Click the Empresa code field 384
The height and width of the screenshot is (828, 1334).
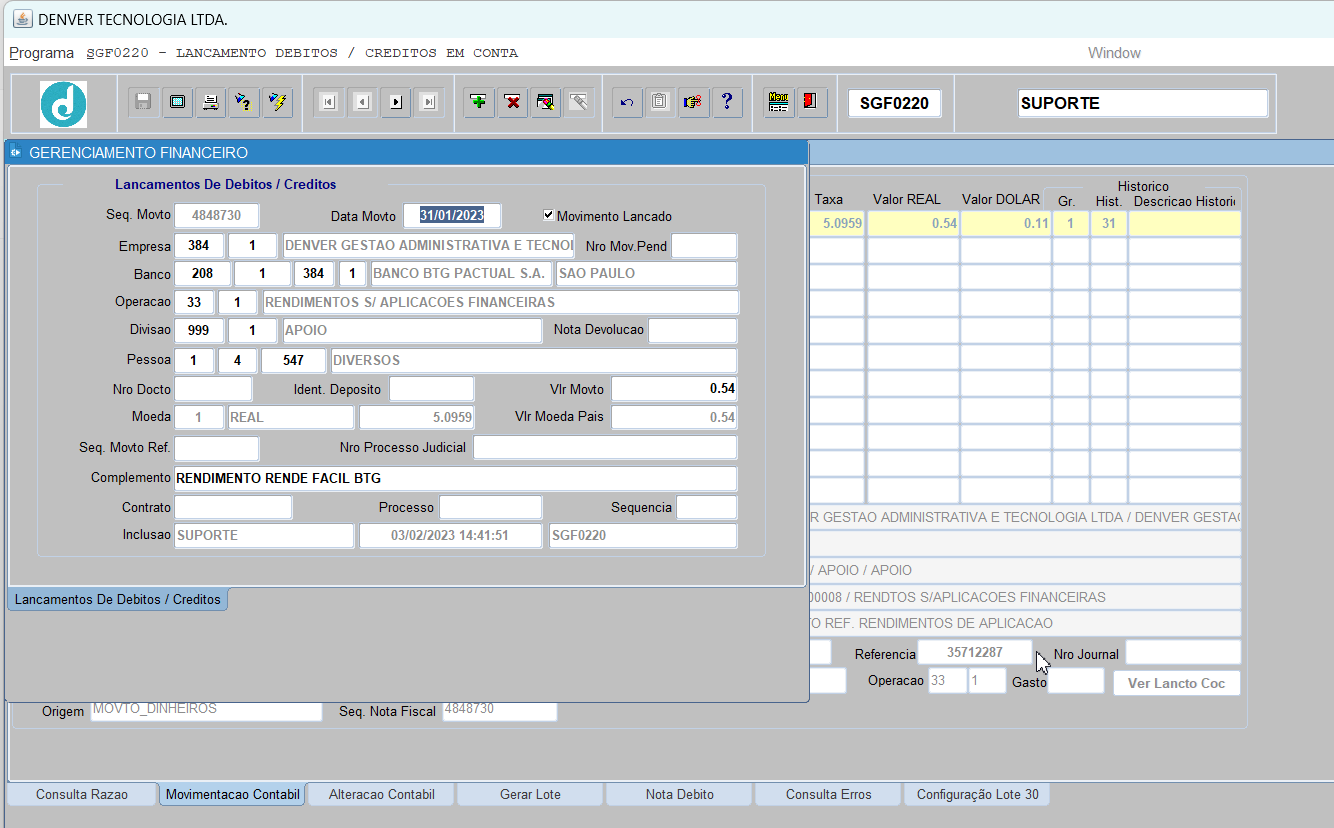pyautogui.click(x=198, y=246)
